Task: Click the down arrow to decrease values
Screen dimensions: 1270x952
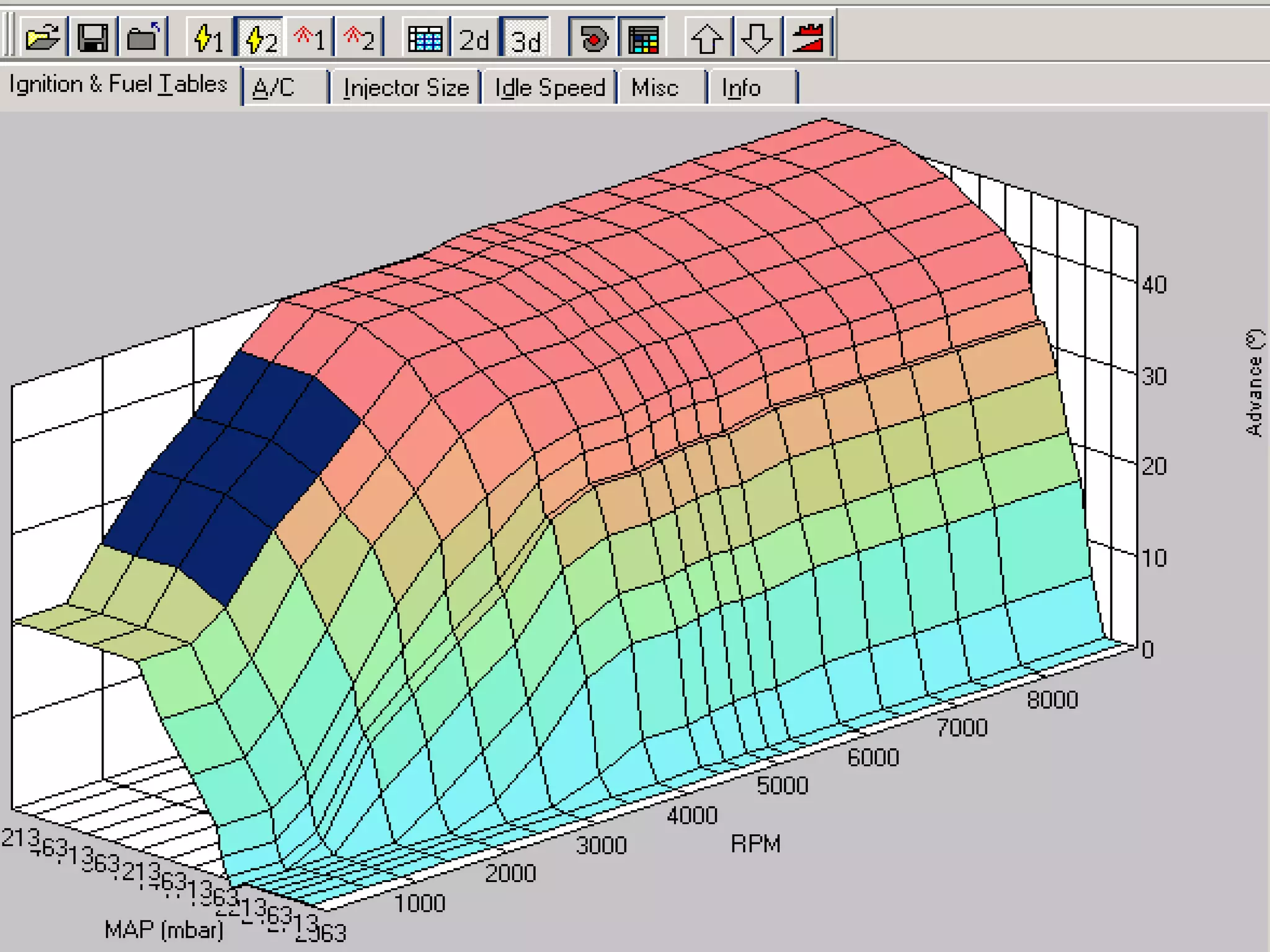Action: (757, 38)
